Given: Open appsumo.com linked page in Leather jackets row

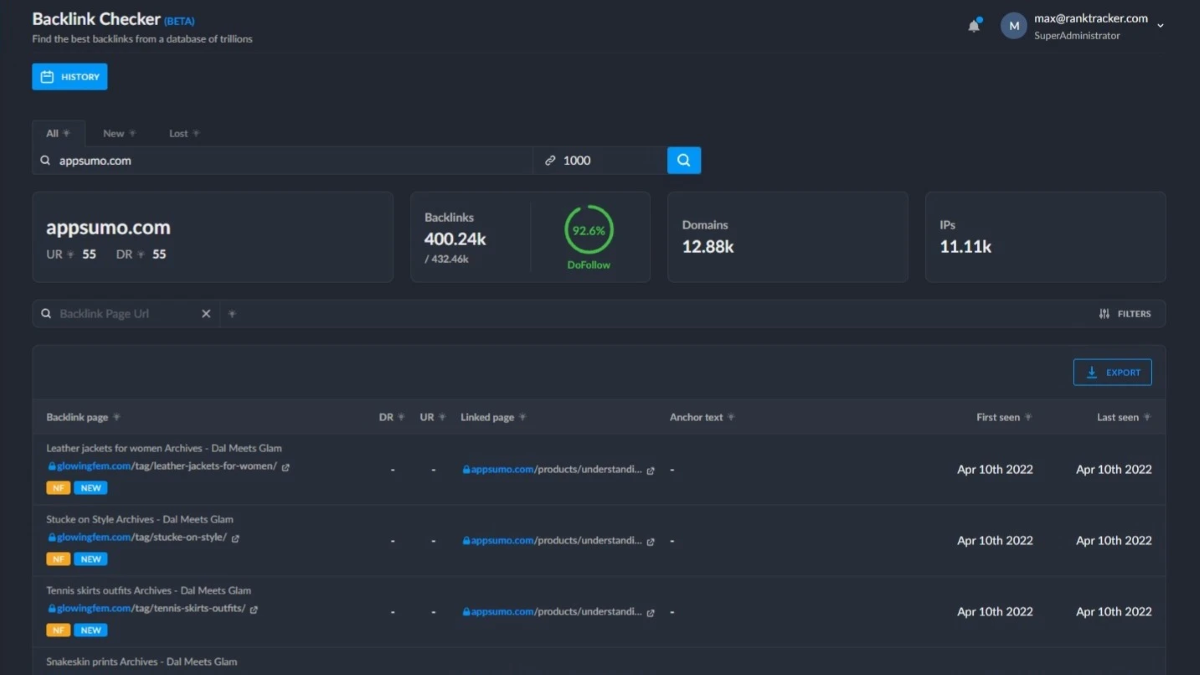Looking at the screenshot, I should pos(556,470).
